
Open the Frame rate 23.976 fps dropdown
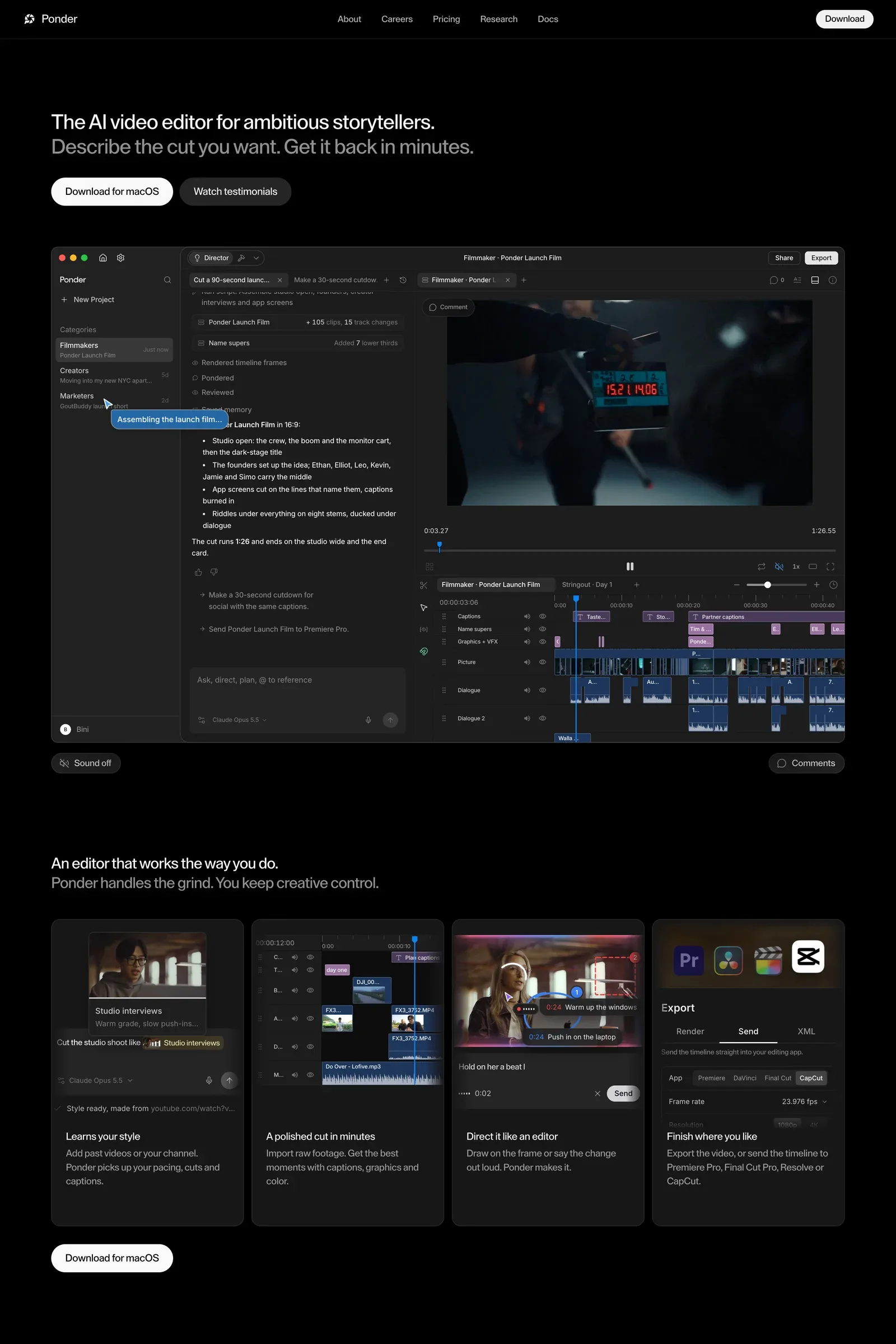804,1101
